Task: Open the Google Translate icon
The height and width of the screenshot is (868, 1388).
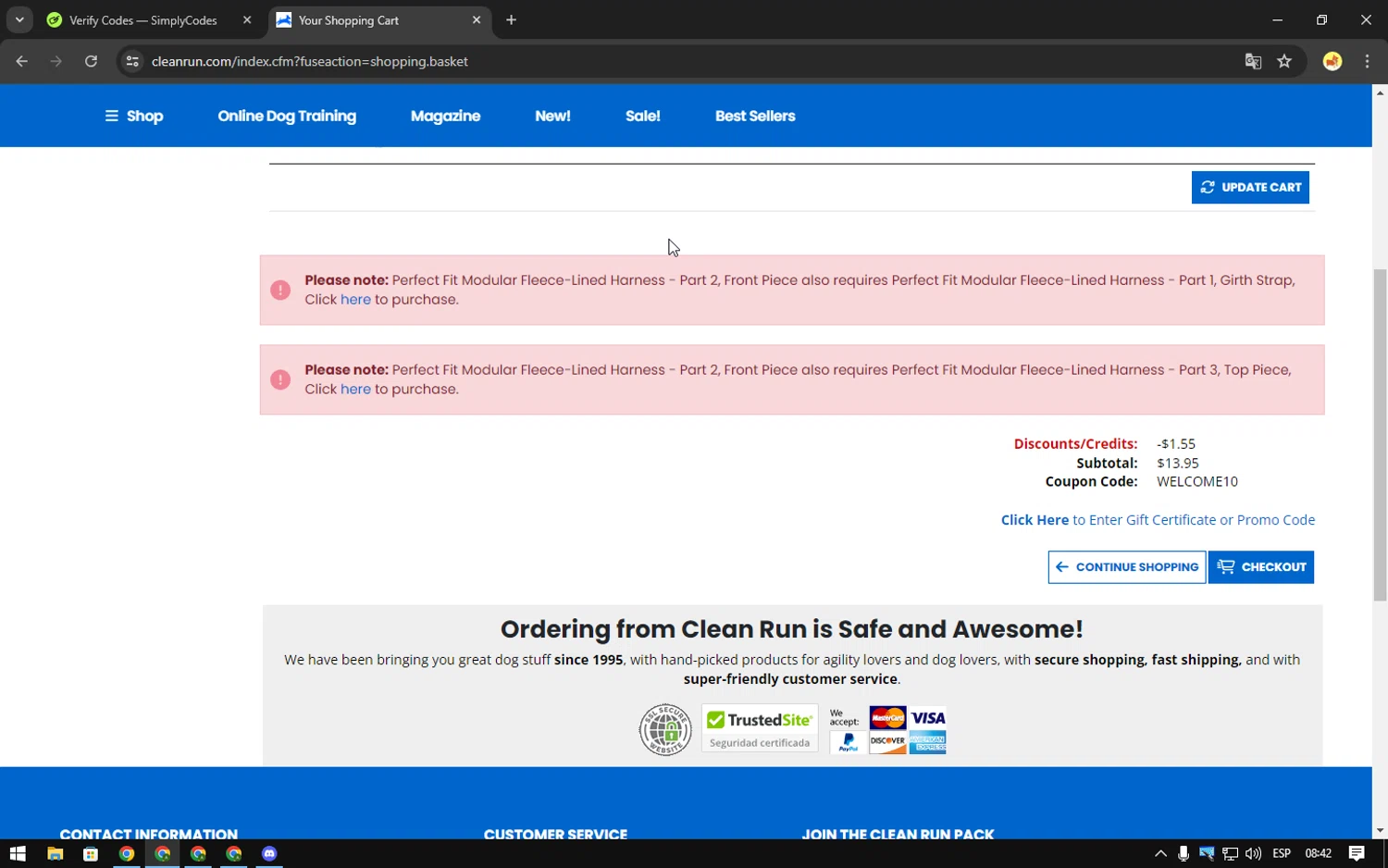Action: 1253,61
